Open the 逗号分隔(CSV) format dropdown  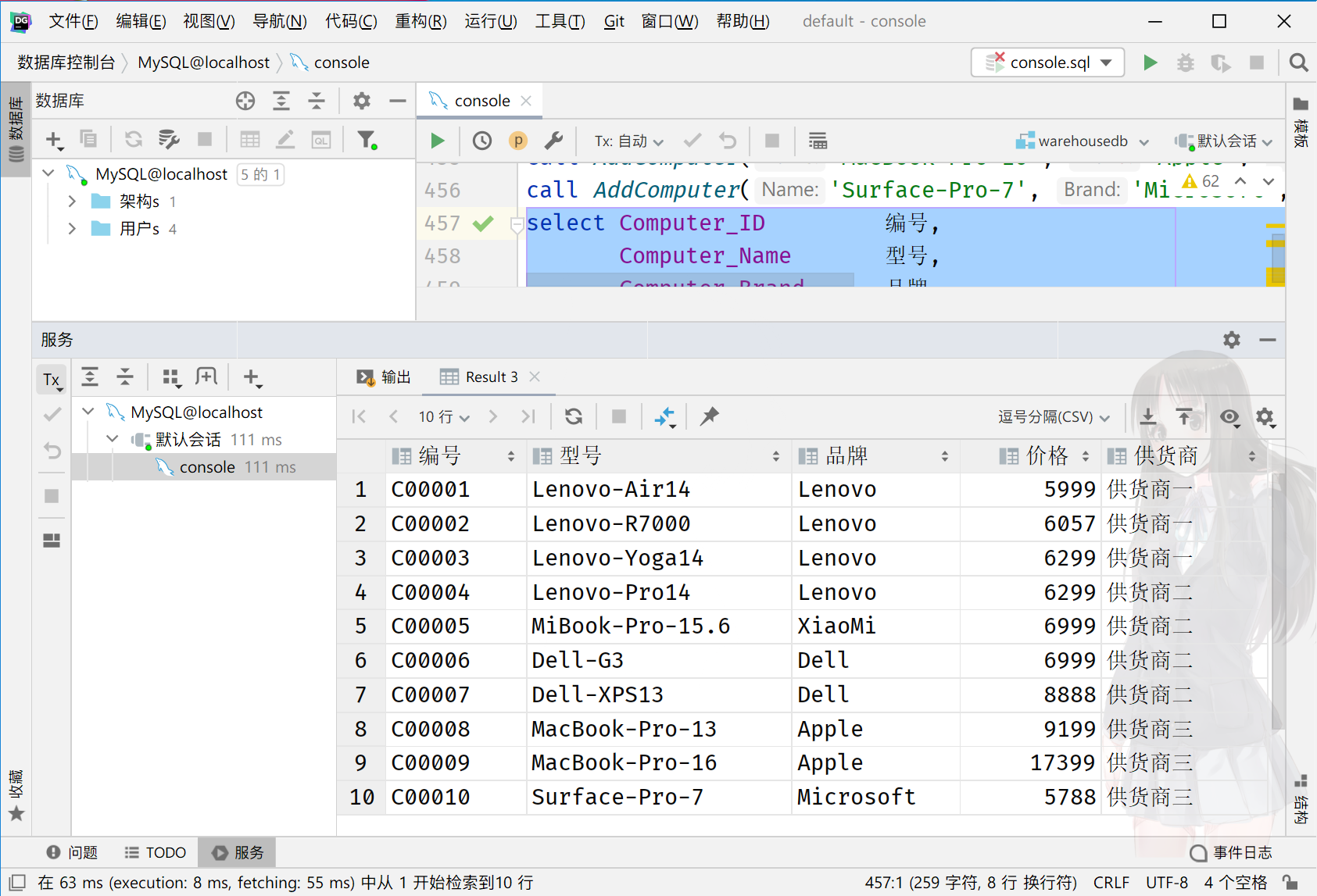(x=1054, y=417)
